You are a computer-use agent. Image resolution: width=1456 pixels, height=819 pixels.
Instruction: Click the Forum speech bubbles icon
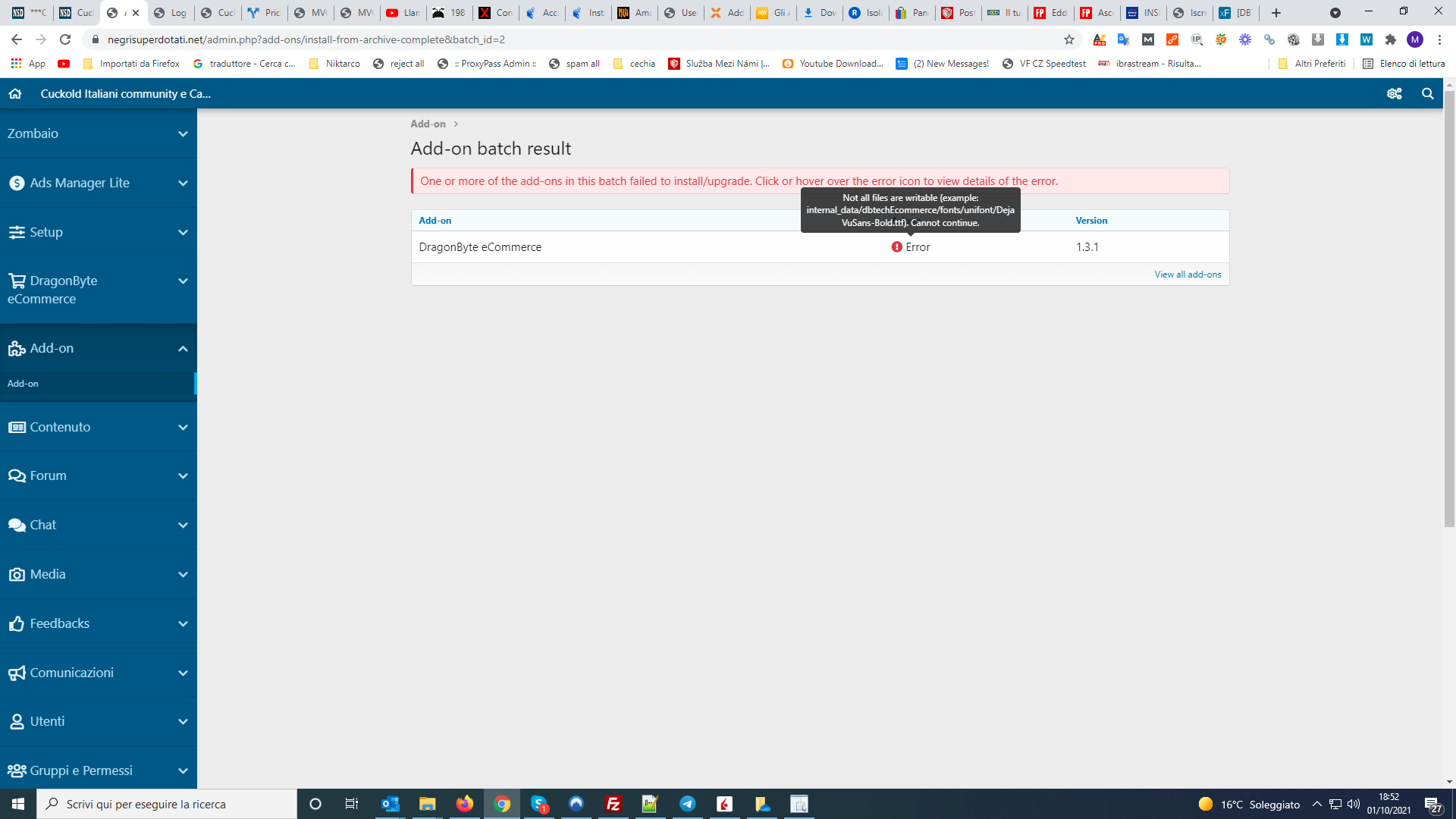17,475
